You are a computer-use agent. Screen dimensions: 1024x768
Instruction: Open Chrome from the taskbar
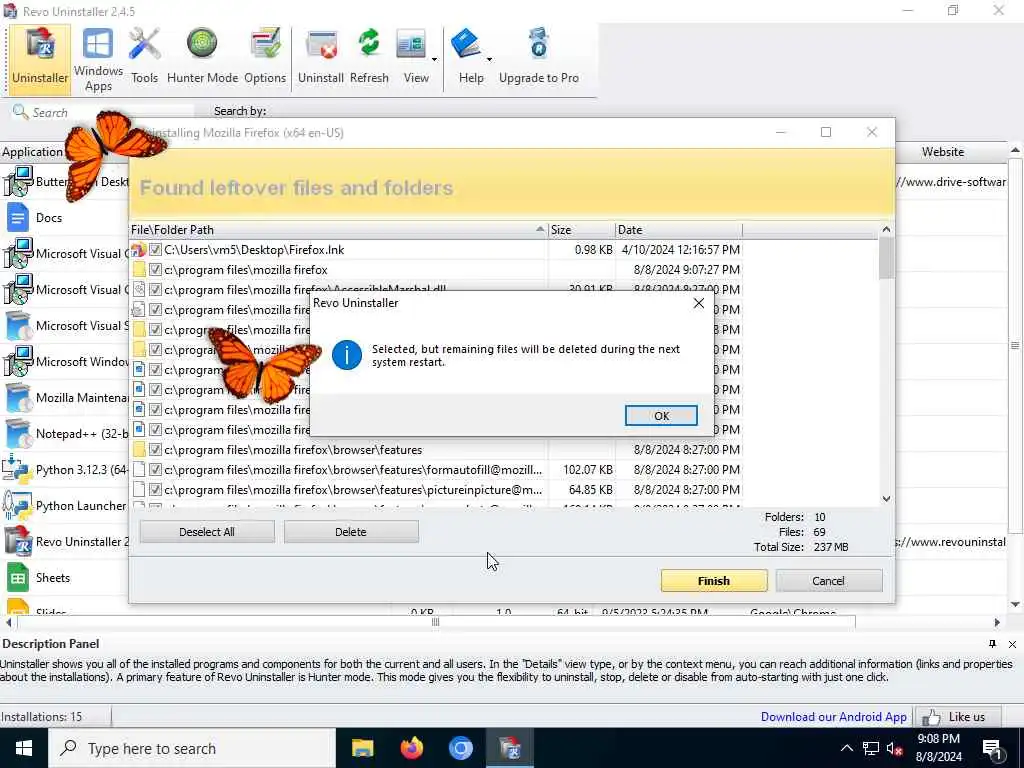pos(460,748)
